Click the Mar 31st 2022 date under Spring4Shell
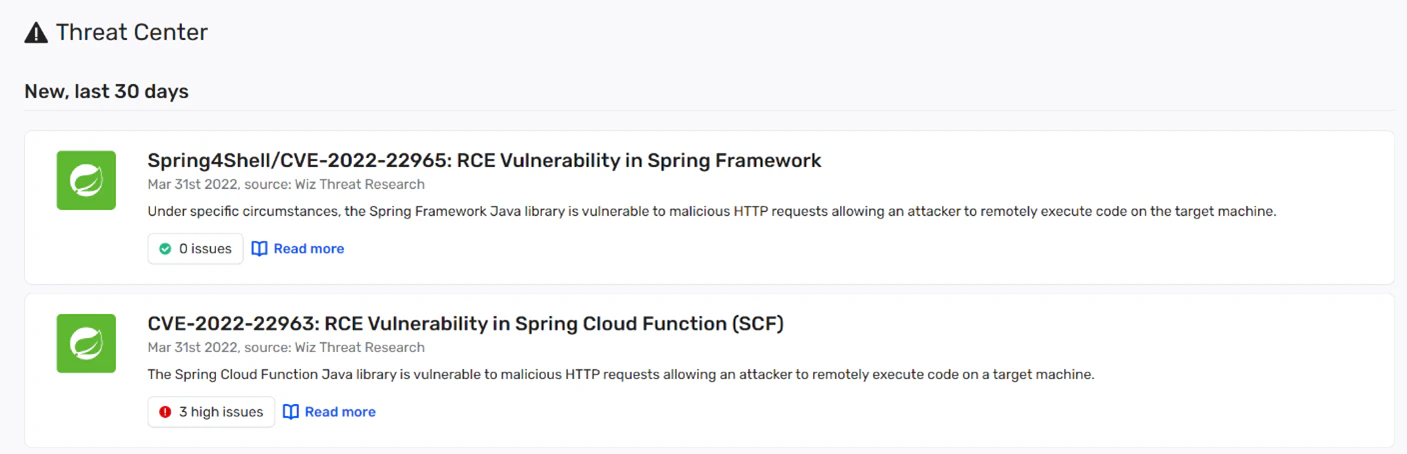This screenshot has height=454, width=1407. (x=192, y=184)
